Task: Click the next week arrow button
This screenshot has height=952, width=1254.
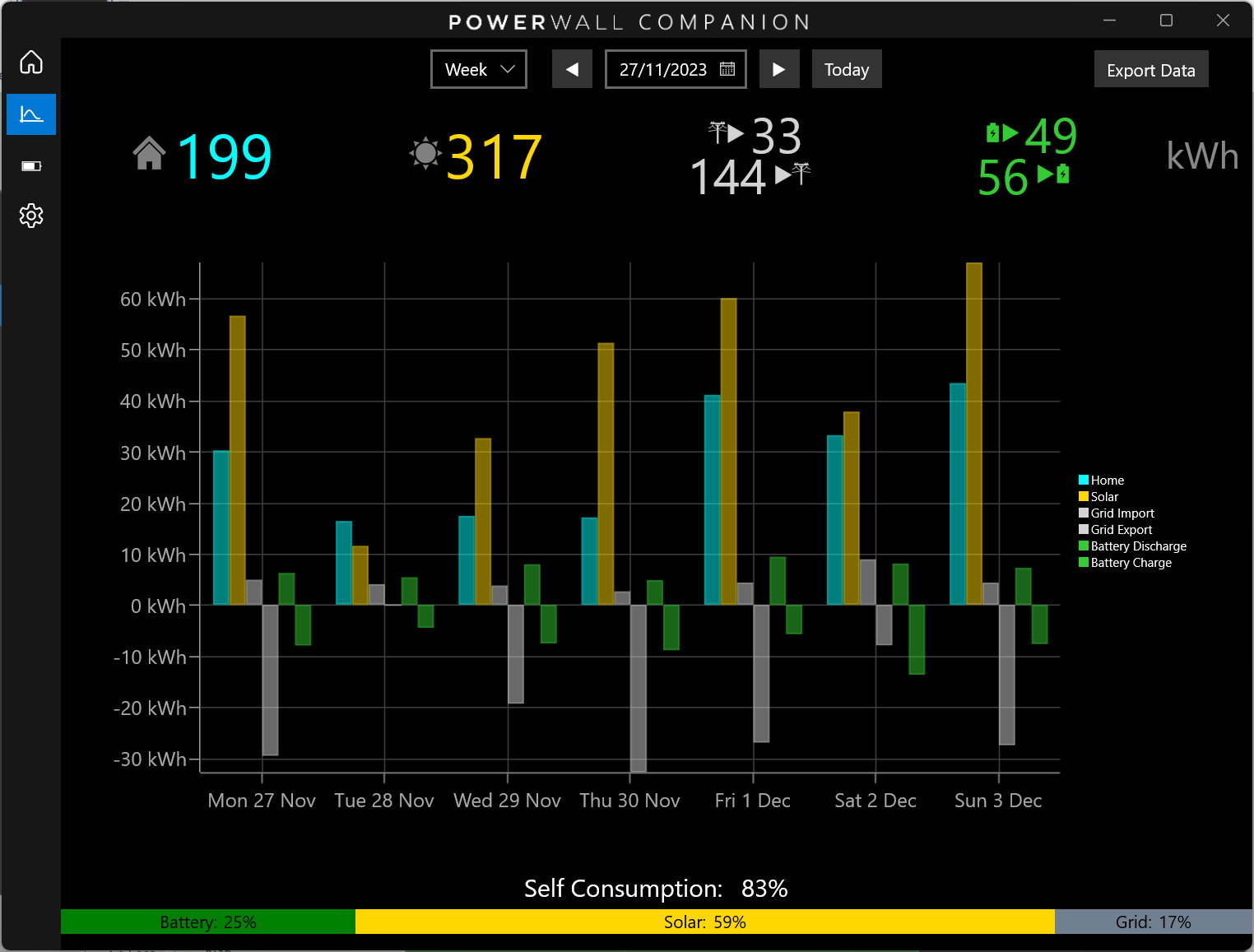Action: 779,69
